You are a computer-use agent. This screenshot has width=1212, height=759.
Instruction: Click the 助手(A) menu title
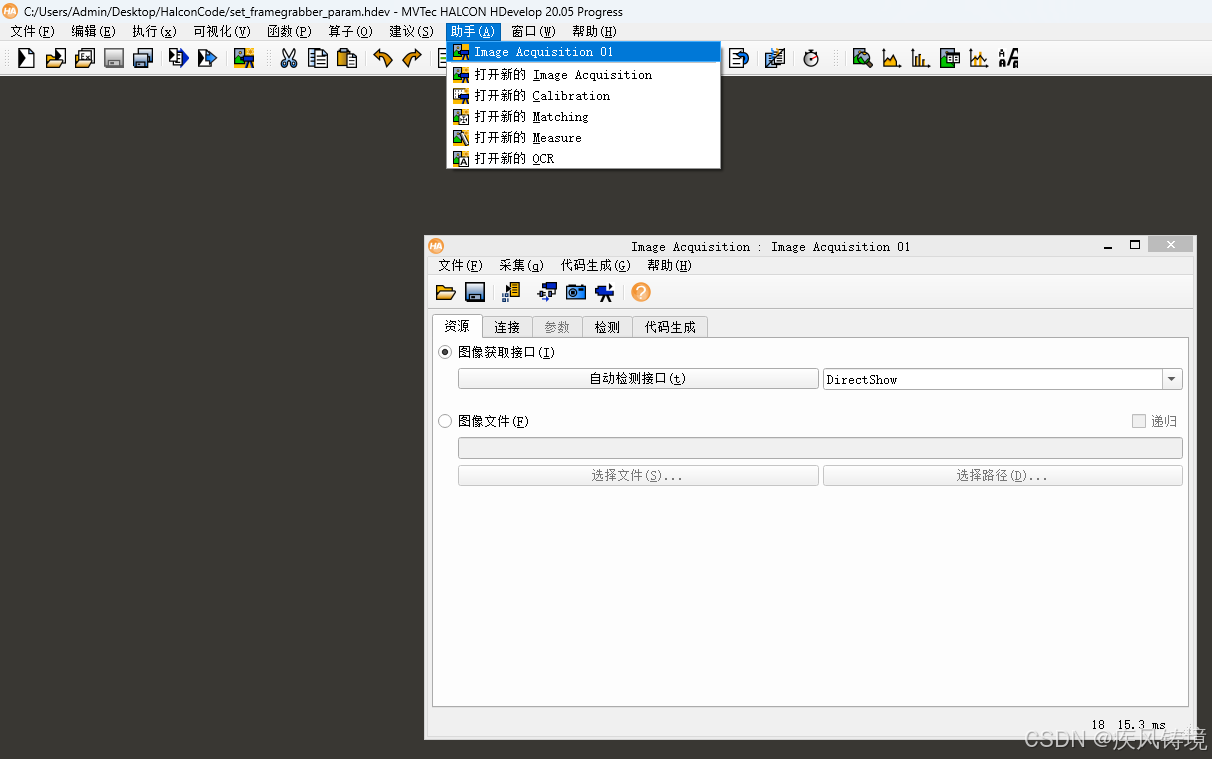point(473,32)
